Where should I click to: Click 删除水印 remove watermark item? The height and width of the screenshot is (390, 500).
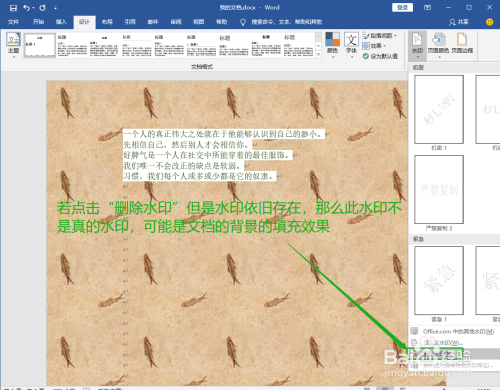pos(454,354)
